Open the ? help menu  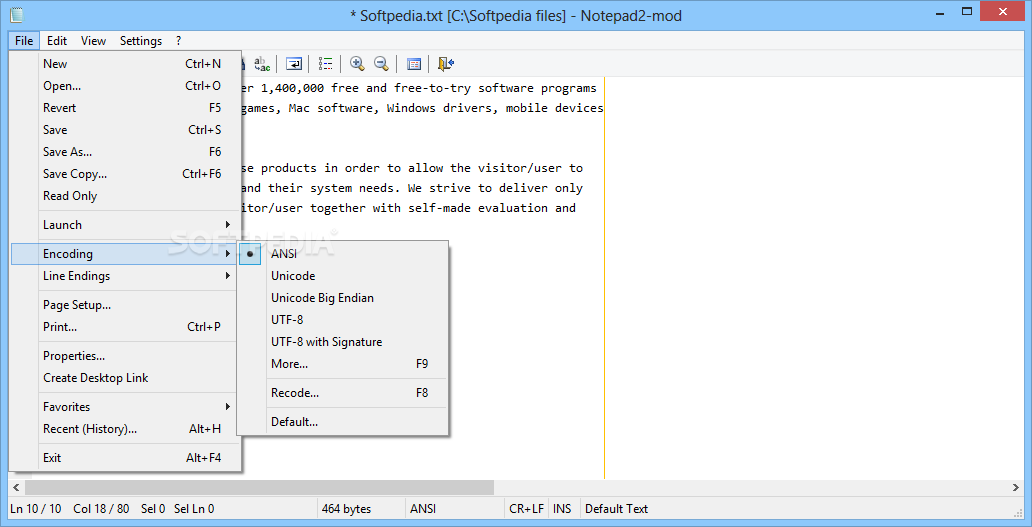pyautogui.click(x=178, y=41)
